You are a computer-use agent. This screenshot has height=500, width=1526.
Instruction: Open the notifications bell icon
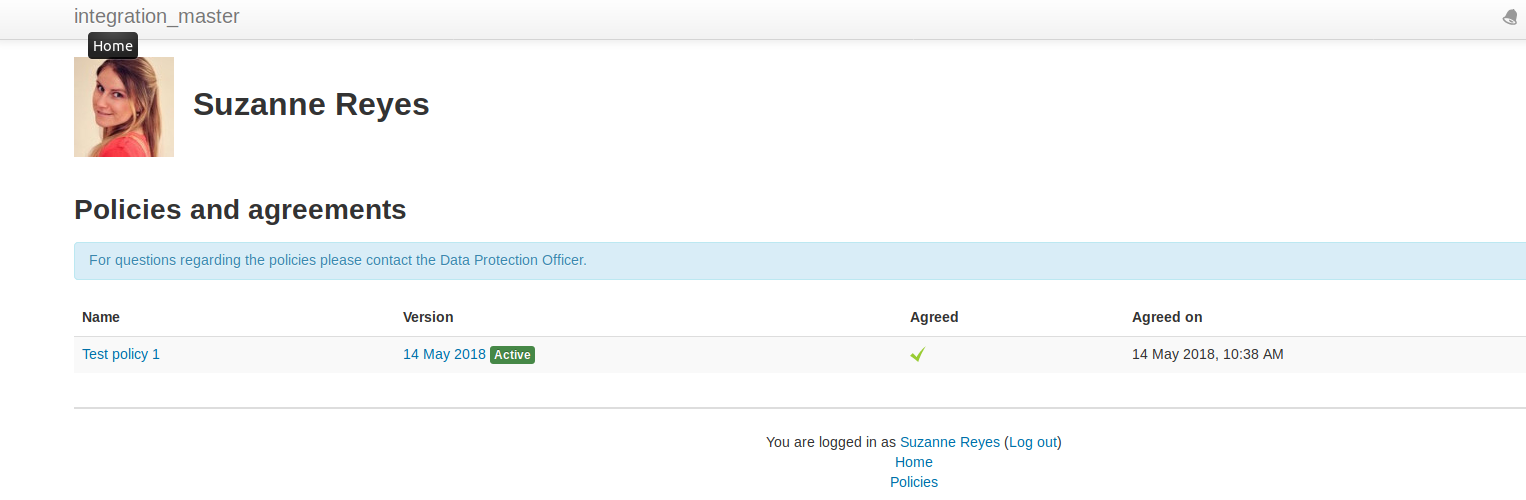click(x=1511, y=17)
